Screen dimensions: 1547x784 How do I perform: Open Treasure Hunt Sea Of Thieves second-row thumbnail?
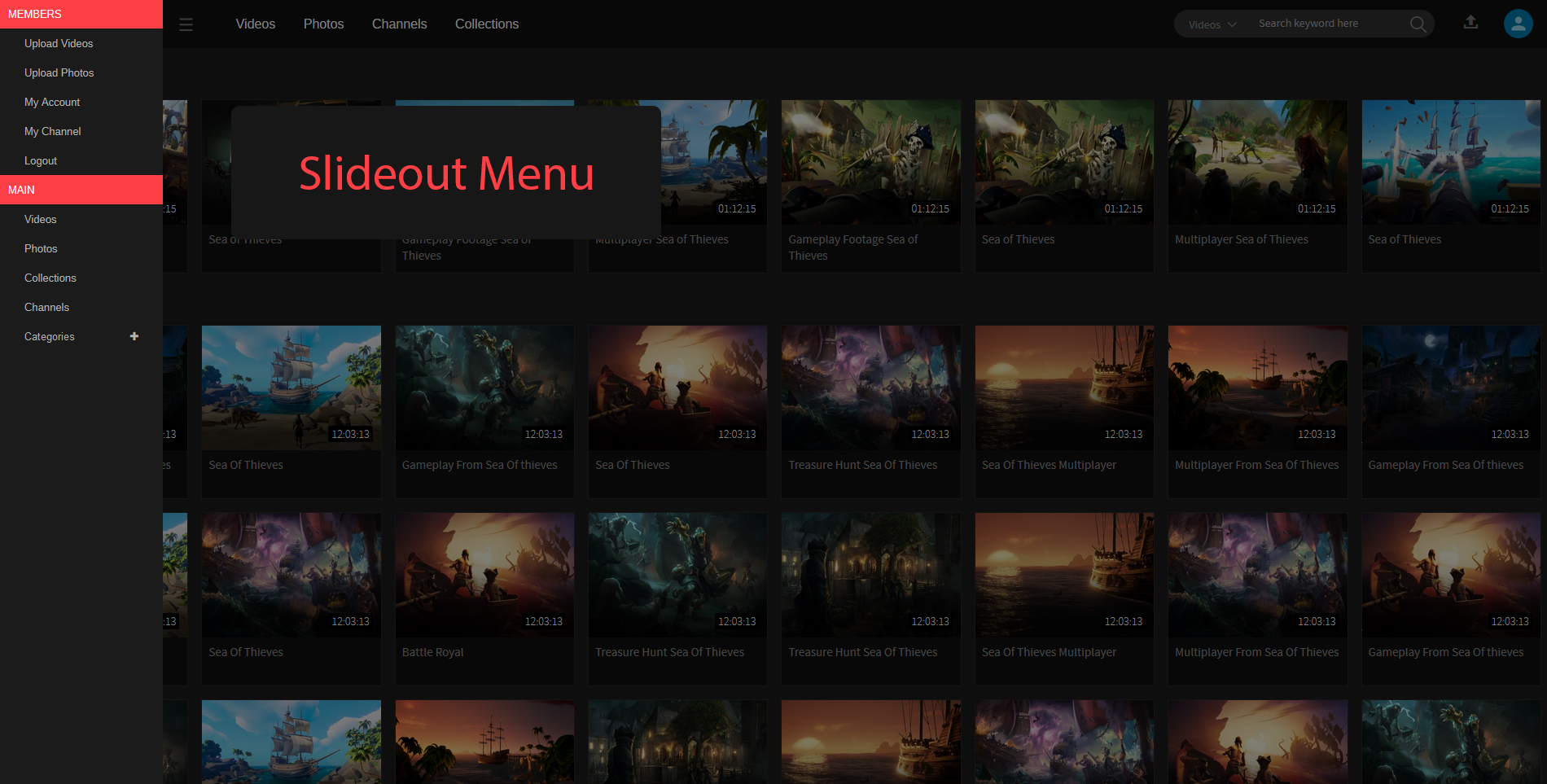[870, 388]
